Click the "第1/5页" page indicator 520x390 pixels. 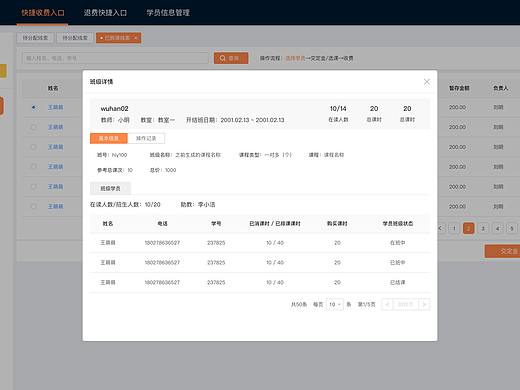tap(366, 304)
